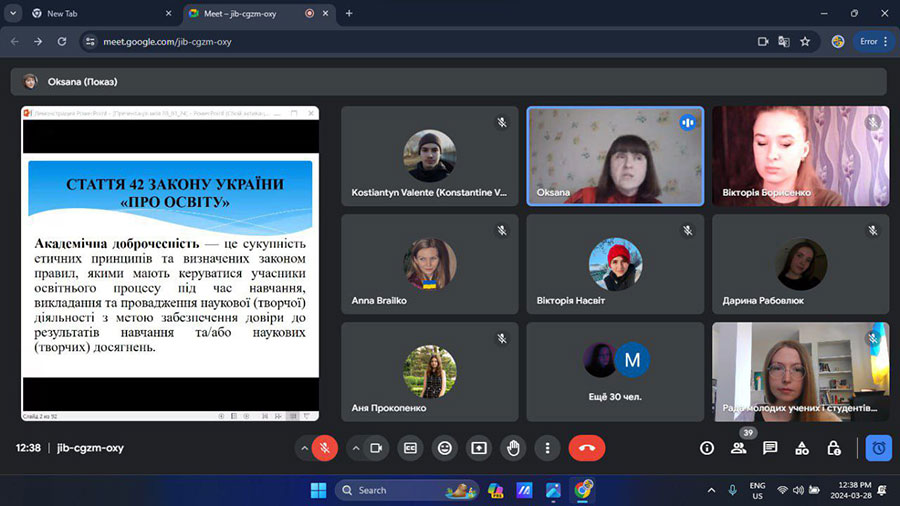Select Kostiantyn Valente's tile

pos(430,156)
